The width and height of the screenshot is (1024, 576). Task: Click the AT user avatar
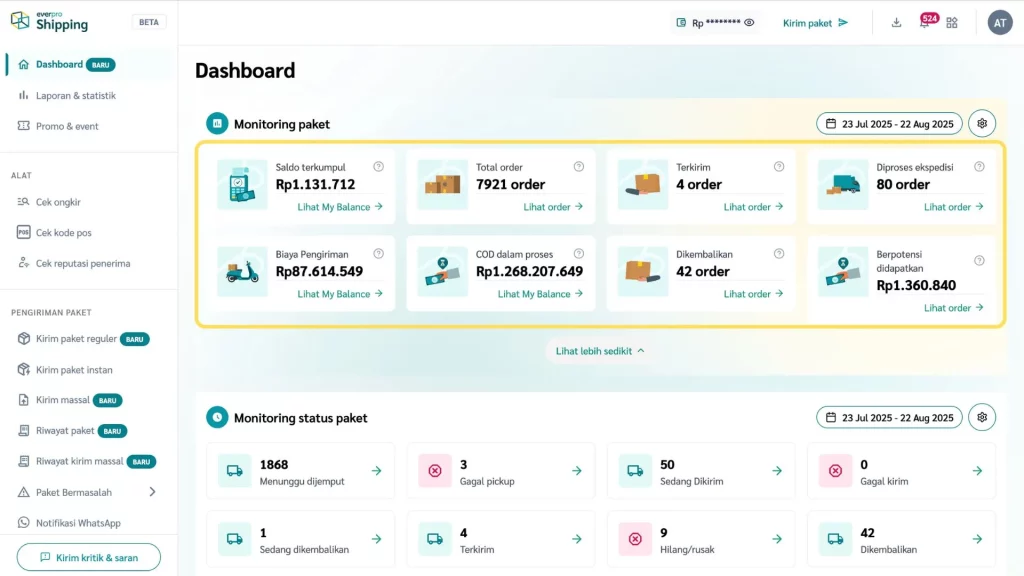click(x=999, y=23)
